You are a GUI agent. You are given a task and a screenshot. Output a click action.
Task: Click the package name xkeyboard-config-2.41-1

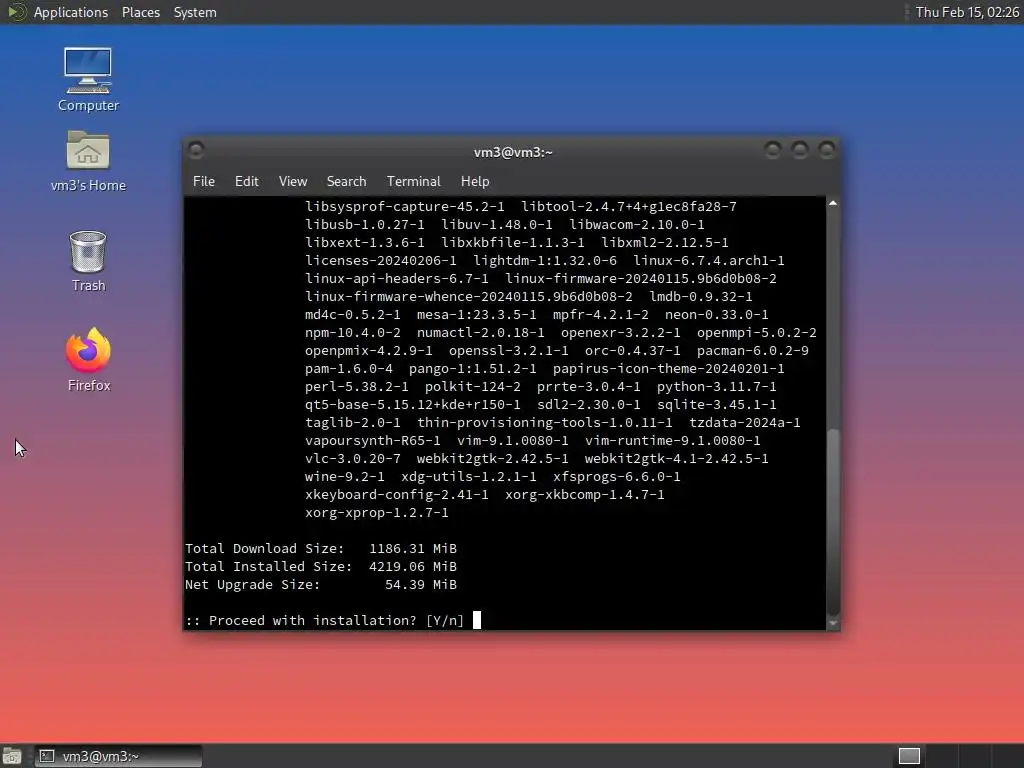396,494
